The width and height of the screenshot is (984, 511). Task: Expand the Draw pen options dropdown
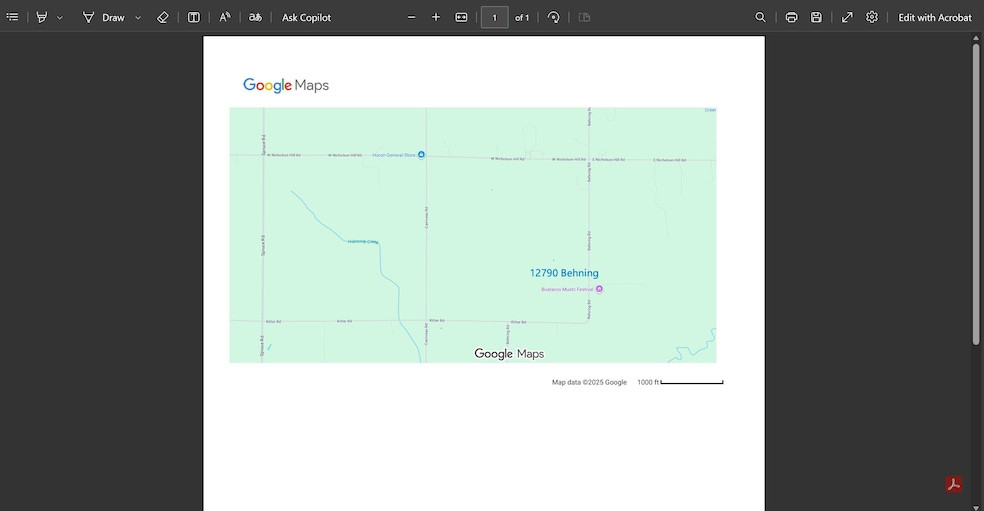point(138,17)
